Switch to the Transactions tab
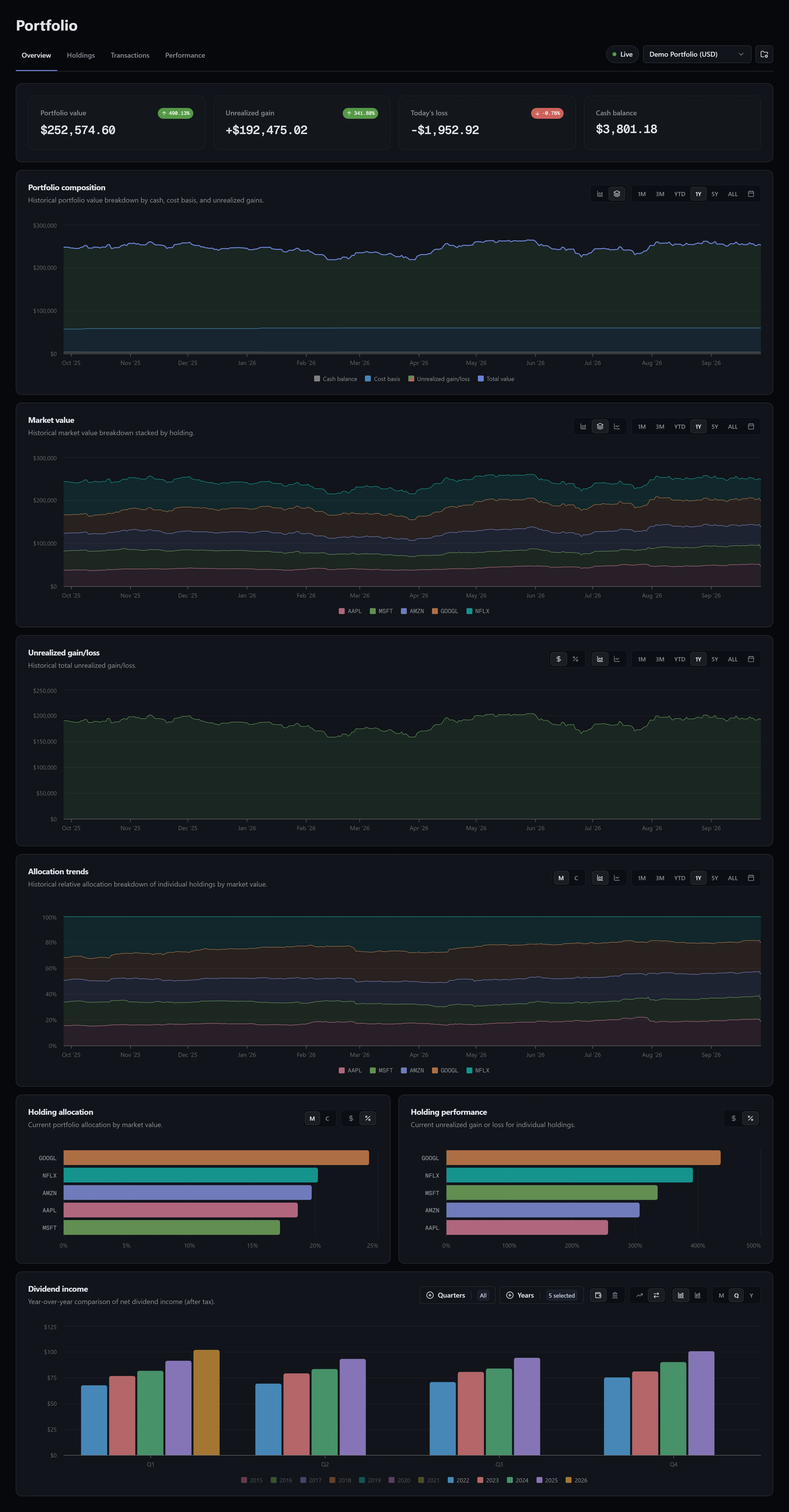This screenshot has width=789, height=1512. point(130,55)
